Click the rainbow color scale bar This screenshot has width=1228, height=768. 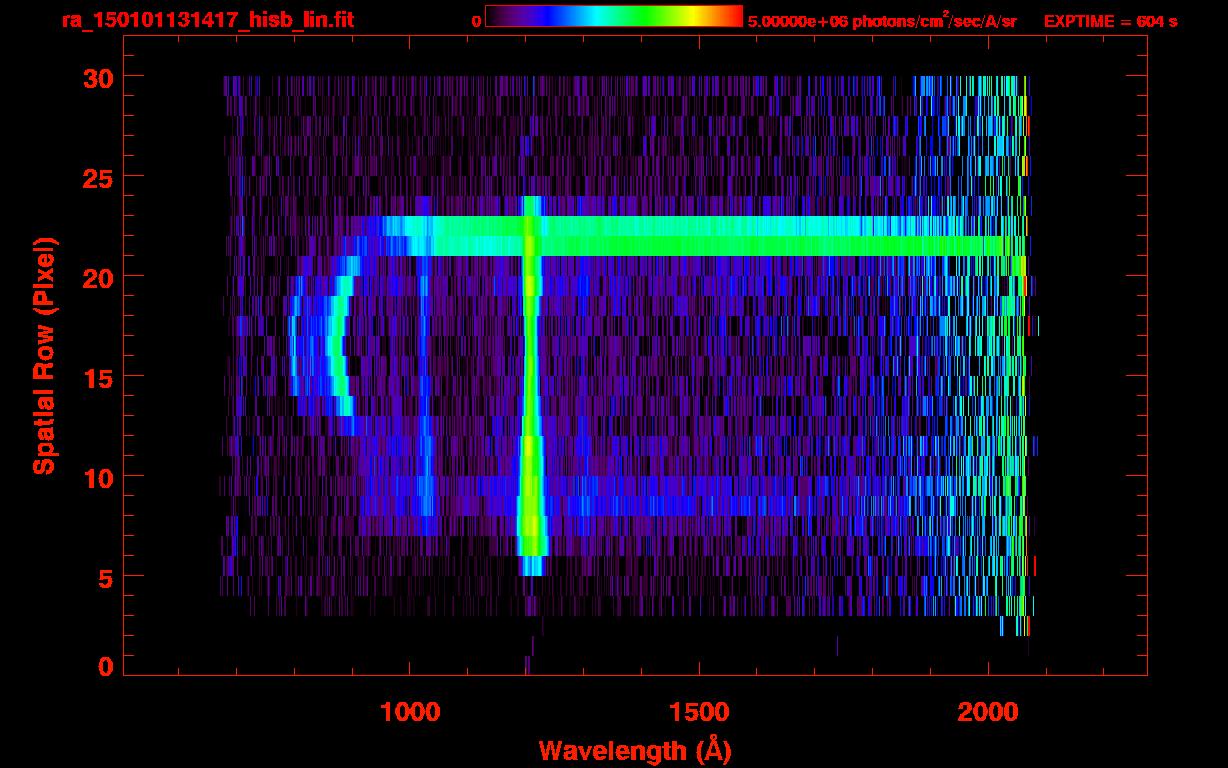tap(614, 16)
